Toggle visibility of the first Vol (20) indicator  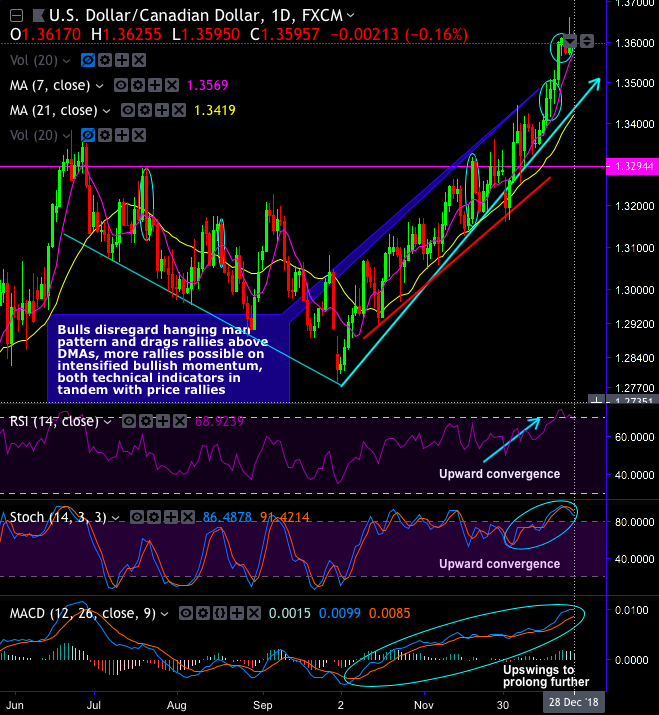click(88, 60)
